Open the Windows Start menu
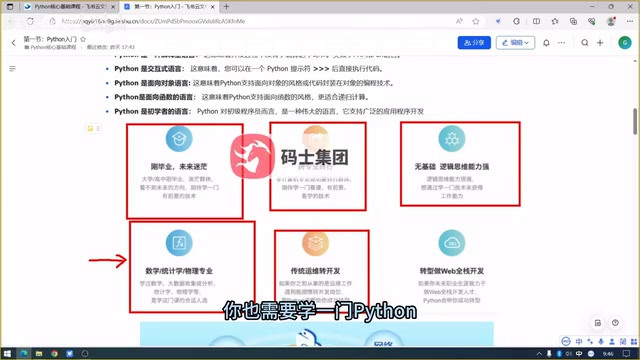The width and height of the screenshot is (640, 360). pos(7,353)
